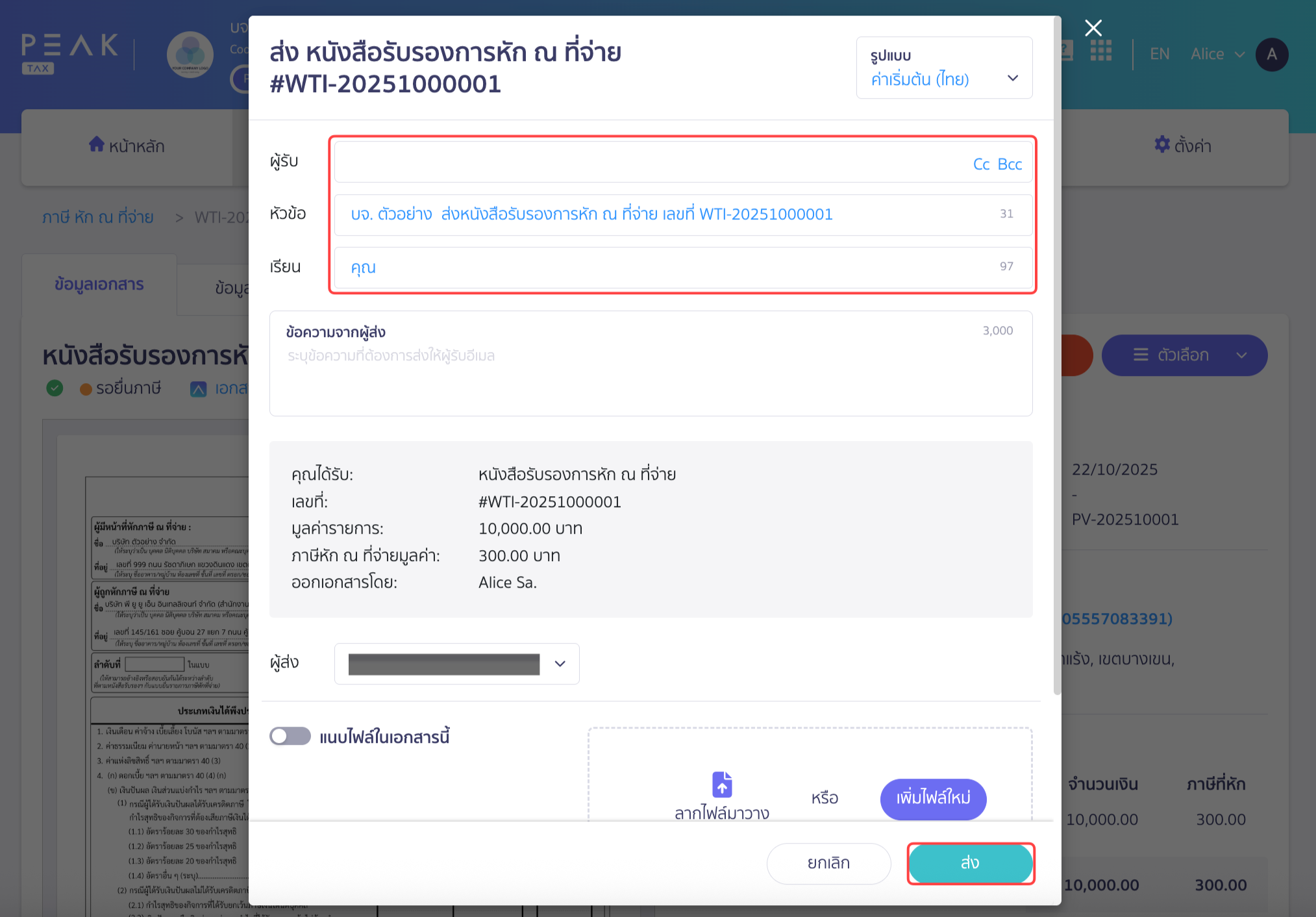This screenshot has width=1316, height=917.
Task: Click the orange รอยื่นภาษี status dot
Action: pyautogui.click(x=85, y=388)
